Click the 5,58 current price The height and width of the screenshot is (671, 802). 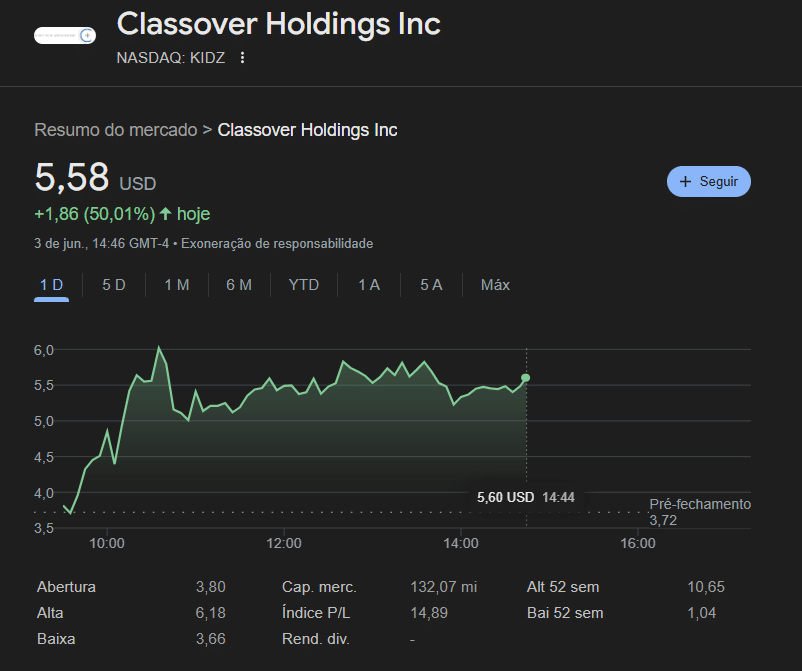[72, 177]
